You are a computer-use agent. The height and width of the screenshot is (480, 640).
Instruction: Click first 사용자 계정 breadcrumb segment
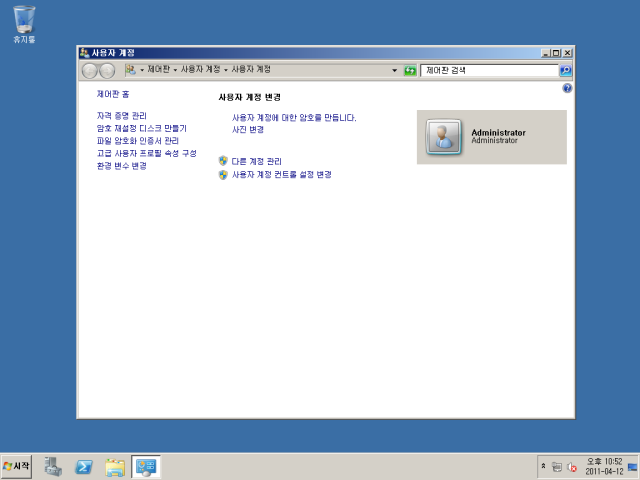tap(200, 69)
